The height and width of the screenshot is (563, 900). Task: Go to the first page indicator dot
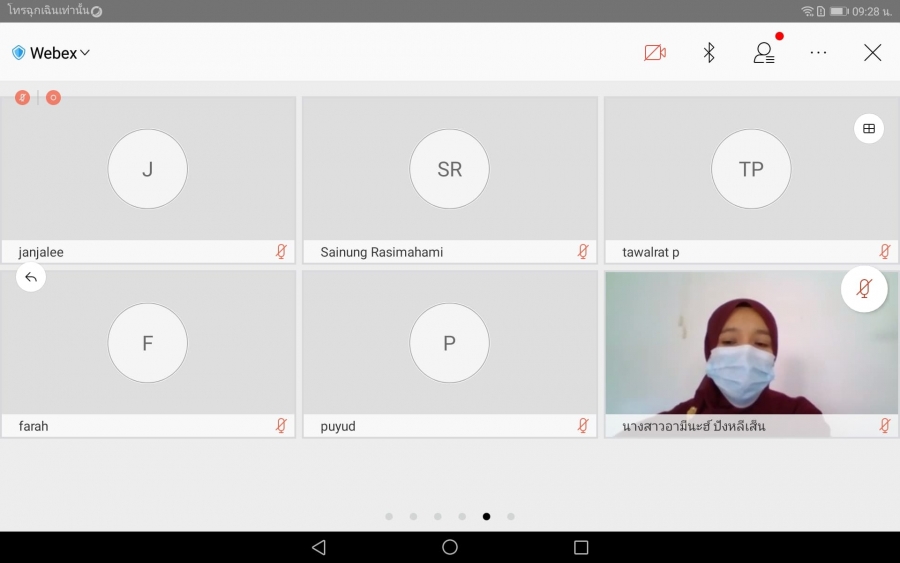[x=389, y=517]
